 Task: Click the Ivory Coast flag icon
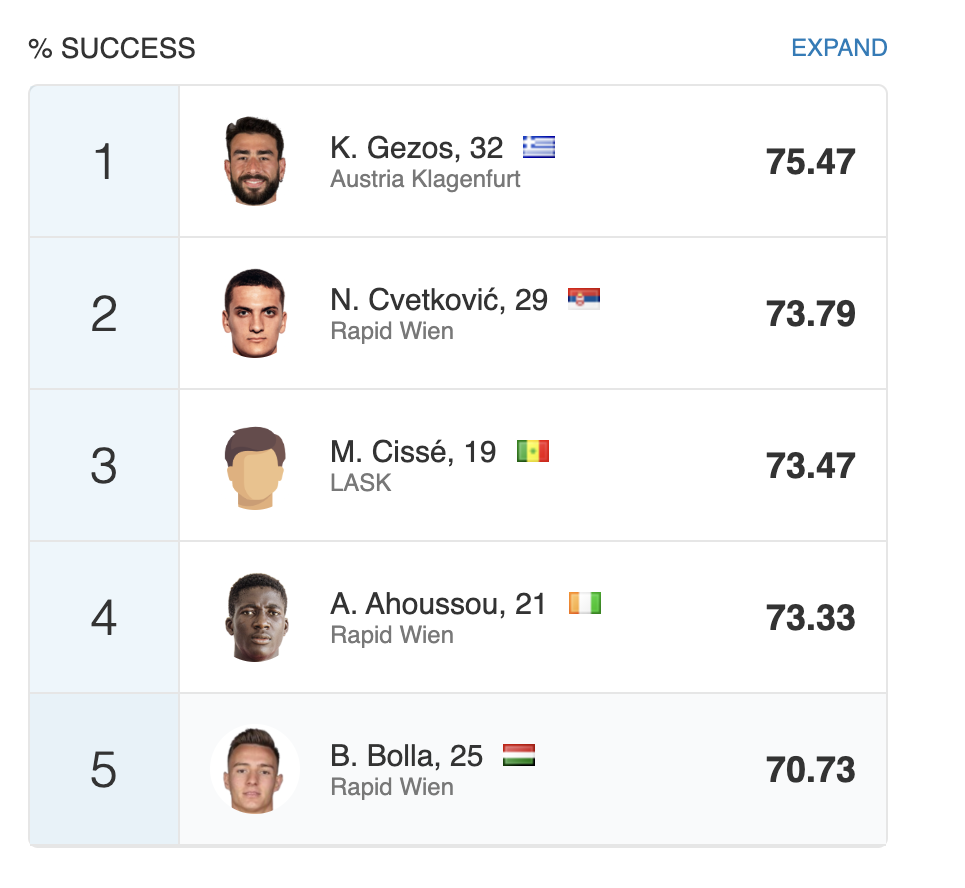pos(585,603)
